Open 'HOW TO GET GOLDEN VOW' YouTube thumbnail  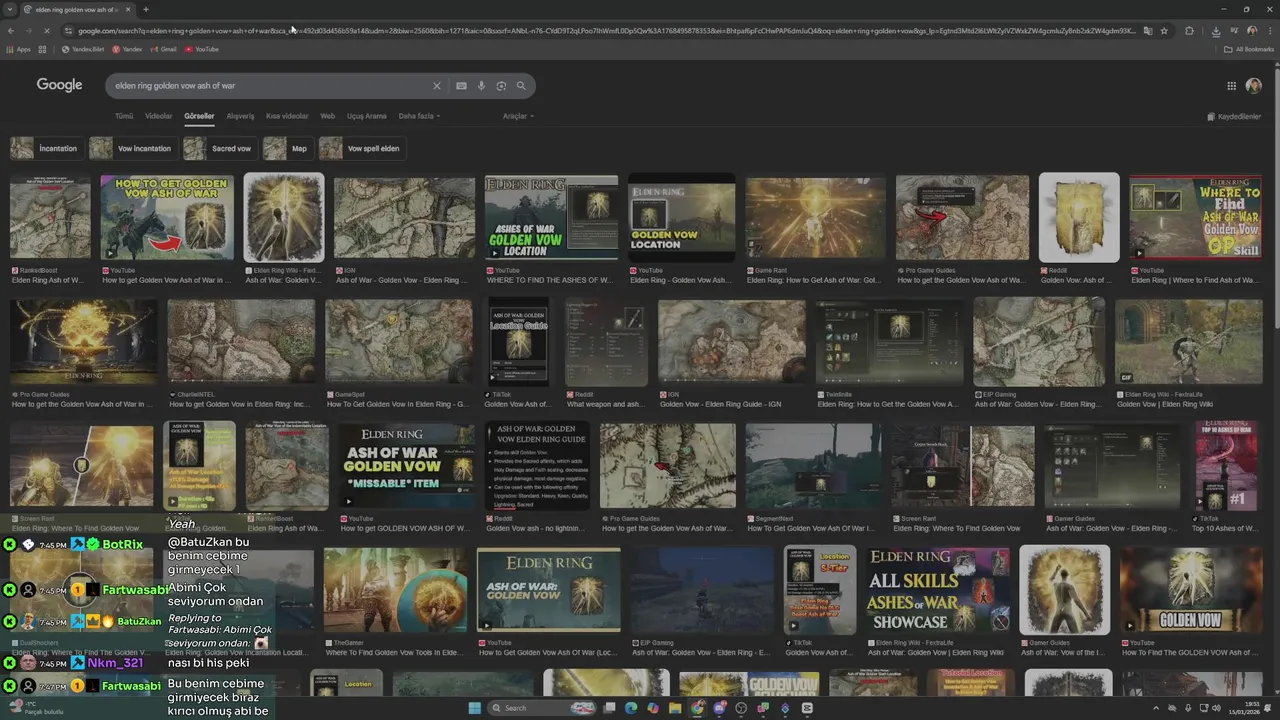(x=167, y=218)
